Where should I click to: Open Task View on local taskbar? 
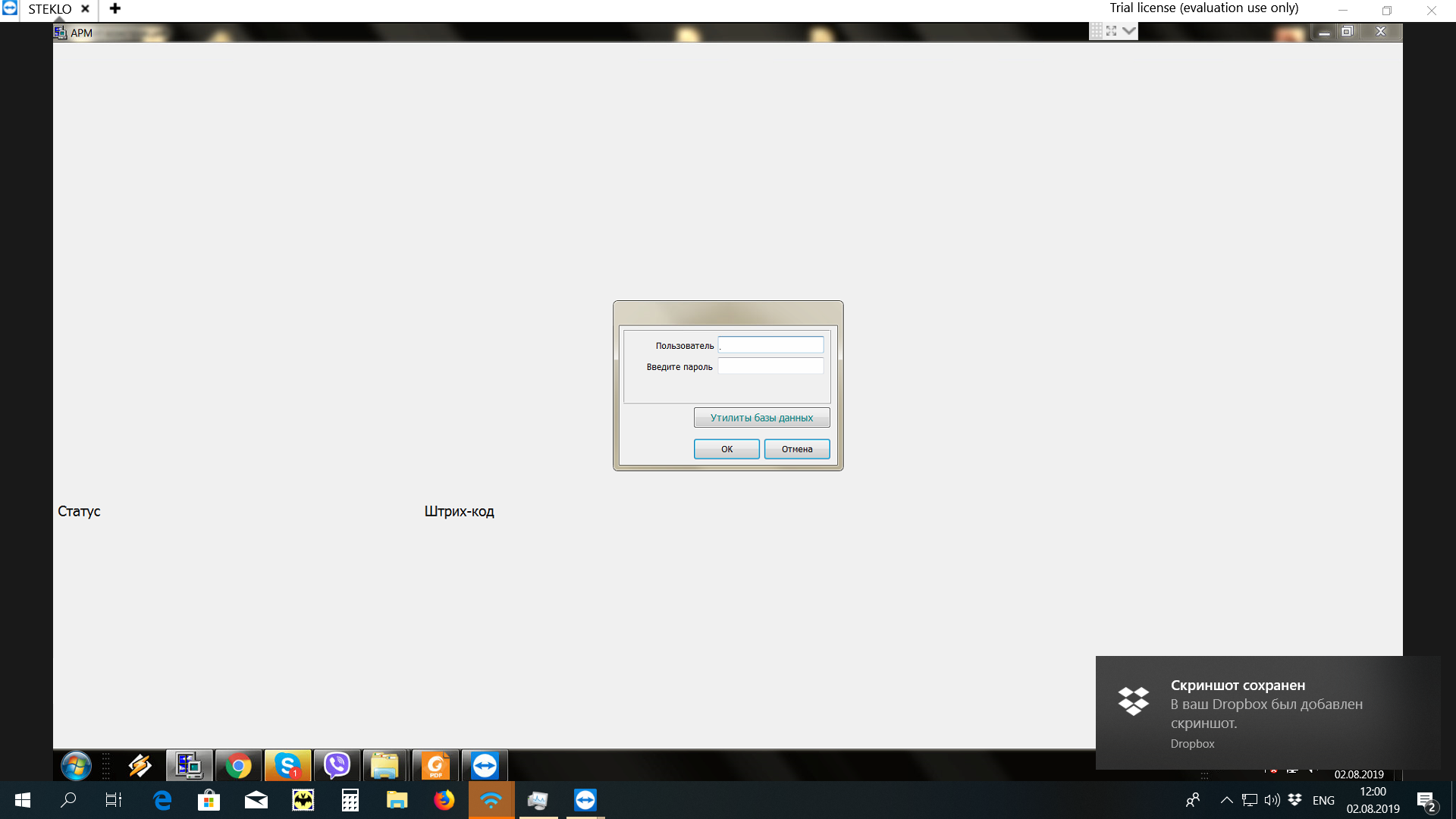tap(114, 800)
